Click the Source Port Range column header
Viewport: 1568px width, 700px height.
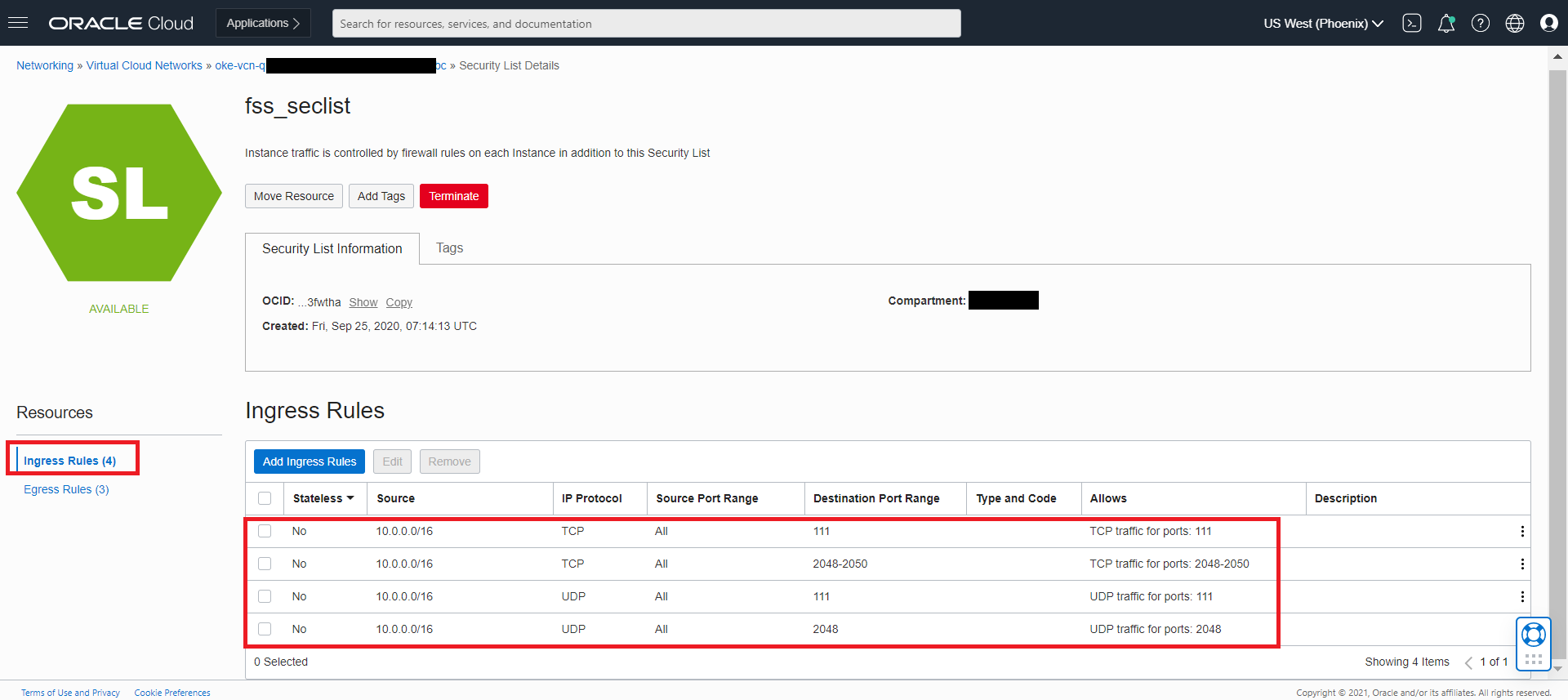click(707, 498)
